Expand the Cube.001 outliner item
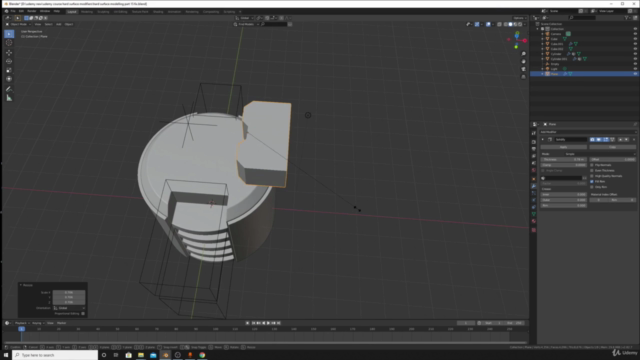The height and width of the screenshot is (360, 640). click(x=542, y=44)
